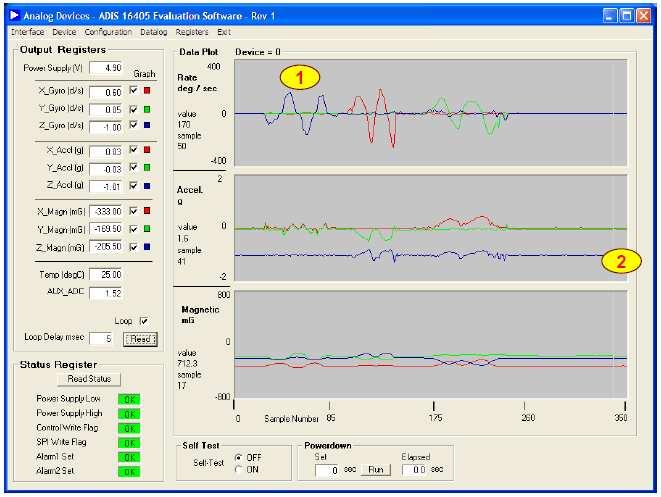Click the red X_Accl color swatch
Image resolution: width=661 pixels, height=497 pixels.
point(147,150)
